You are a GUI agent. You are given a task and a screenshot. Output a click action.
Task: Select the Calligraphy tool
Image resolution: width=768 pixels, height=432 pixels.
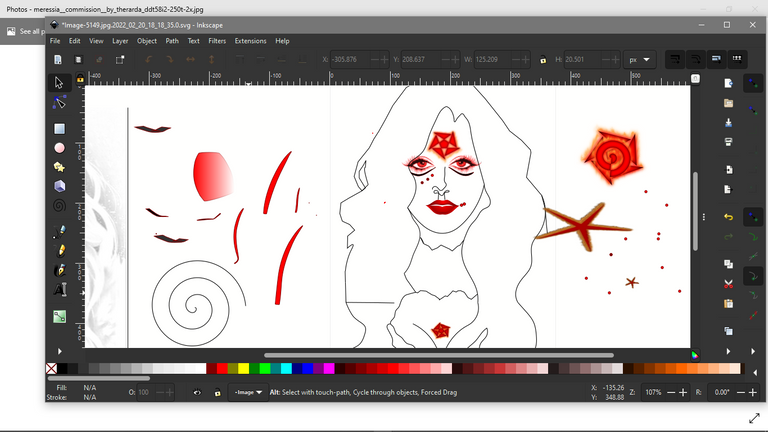(59, 270)
